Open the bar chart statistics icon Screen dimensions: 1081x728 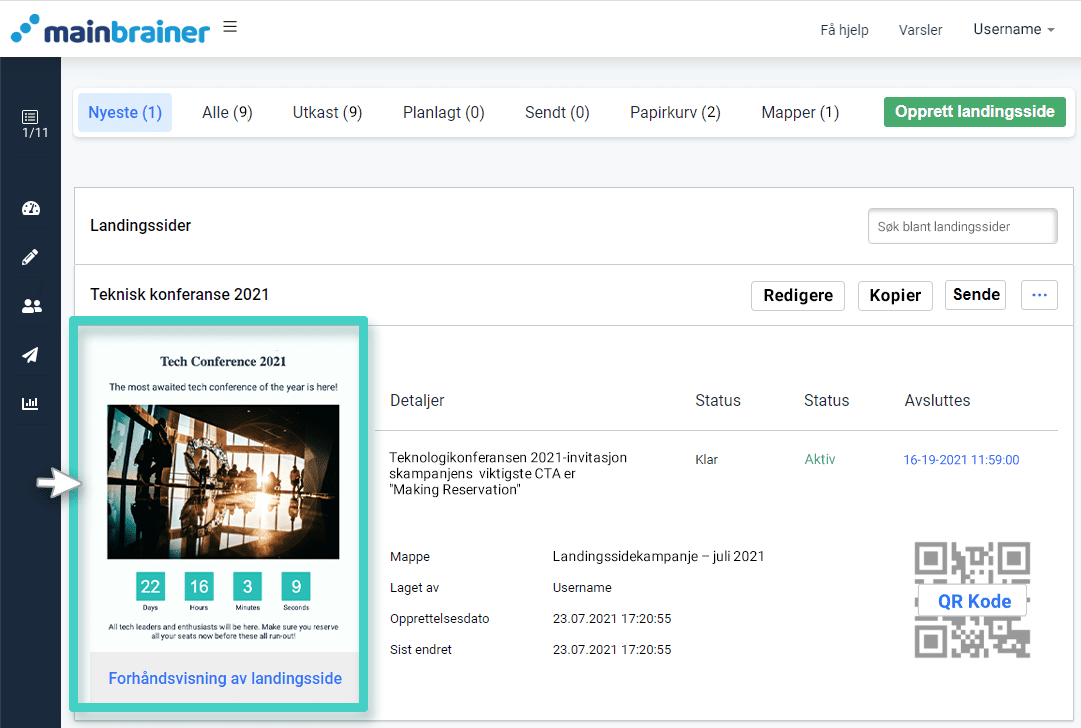30,404
